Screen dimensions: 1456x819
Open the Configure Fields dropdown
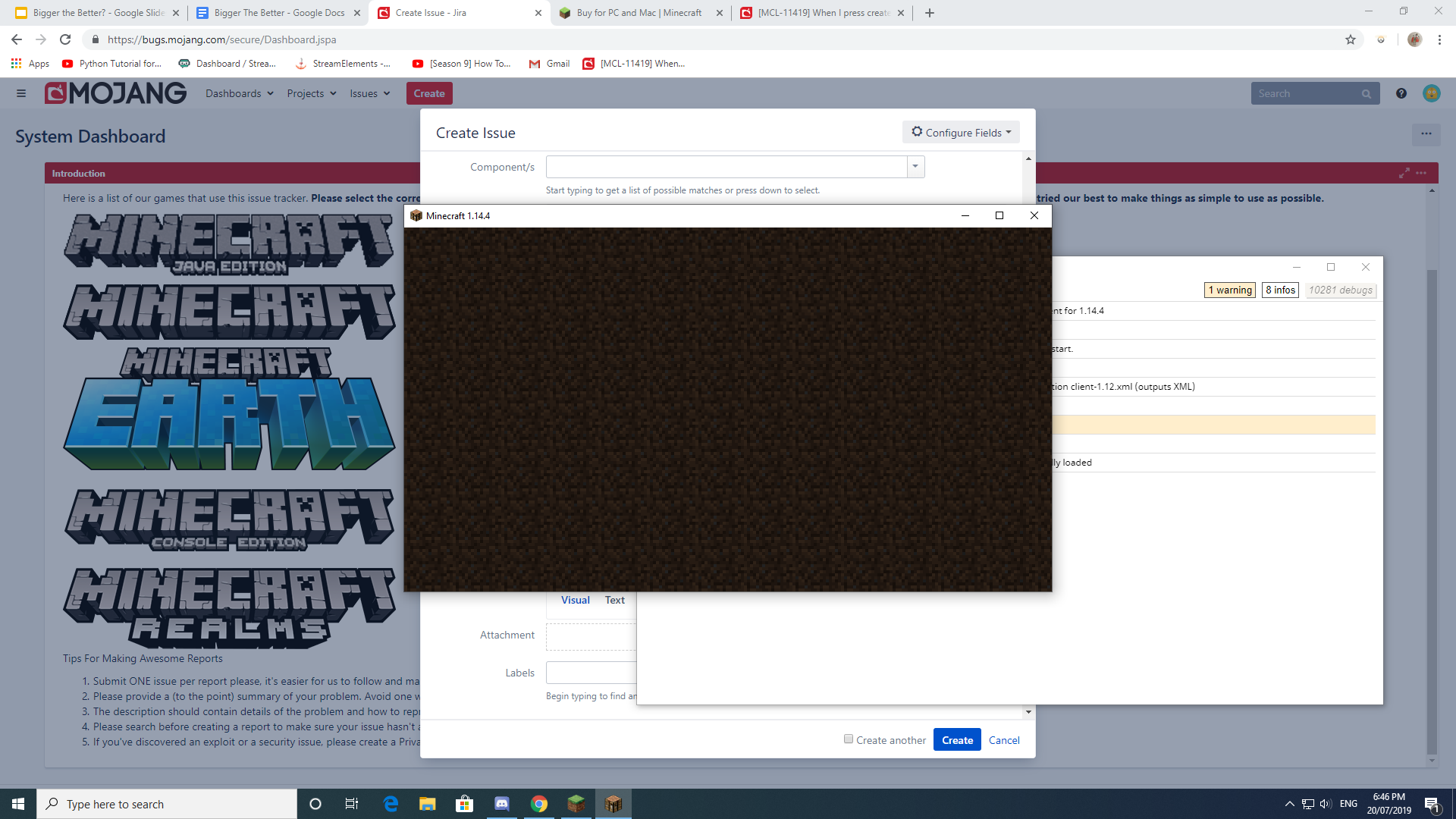(x=961, y=133)
